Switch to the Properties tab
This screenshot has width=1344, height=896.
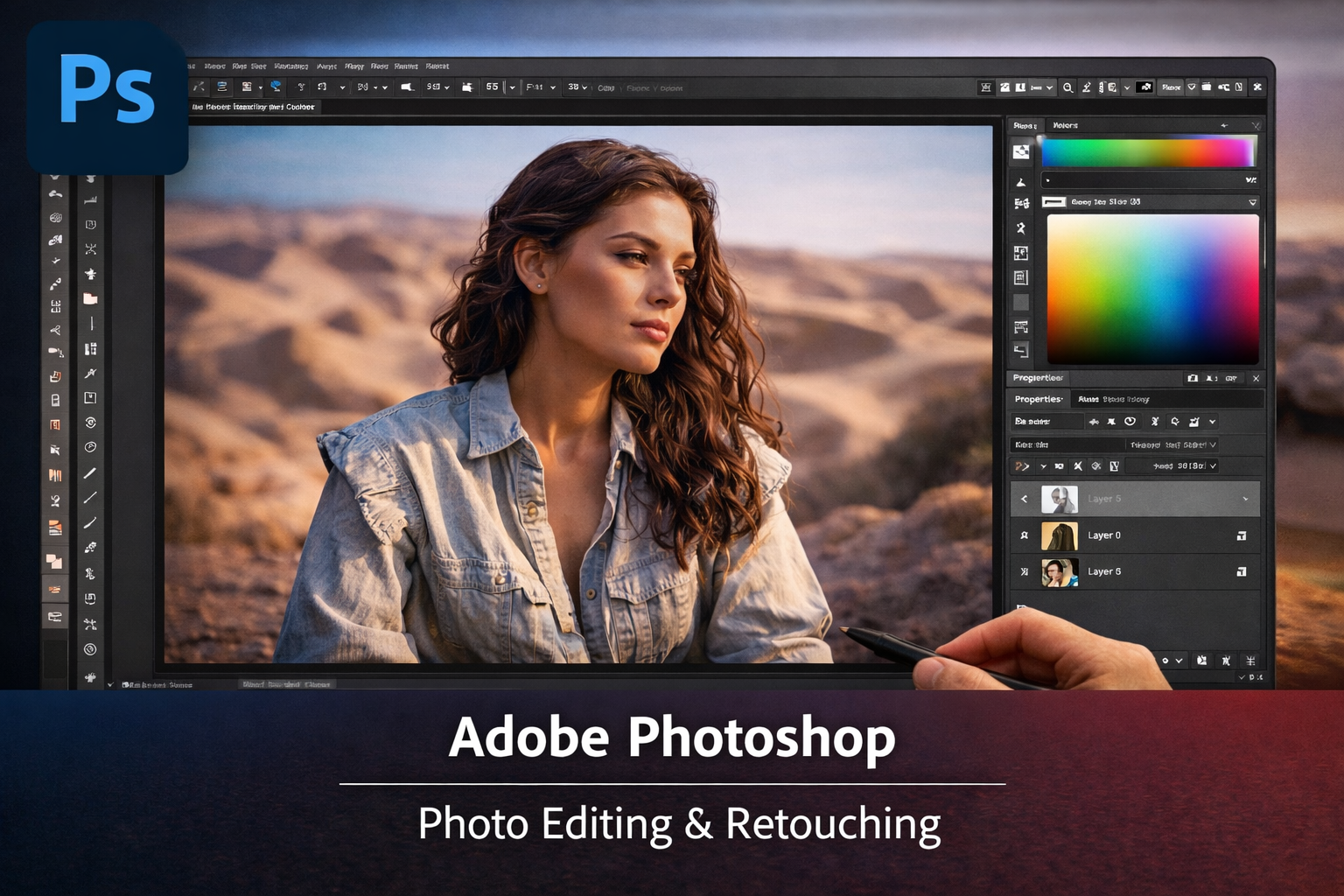tap(1039, 399)
